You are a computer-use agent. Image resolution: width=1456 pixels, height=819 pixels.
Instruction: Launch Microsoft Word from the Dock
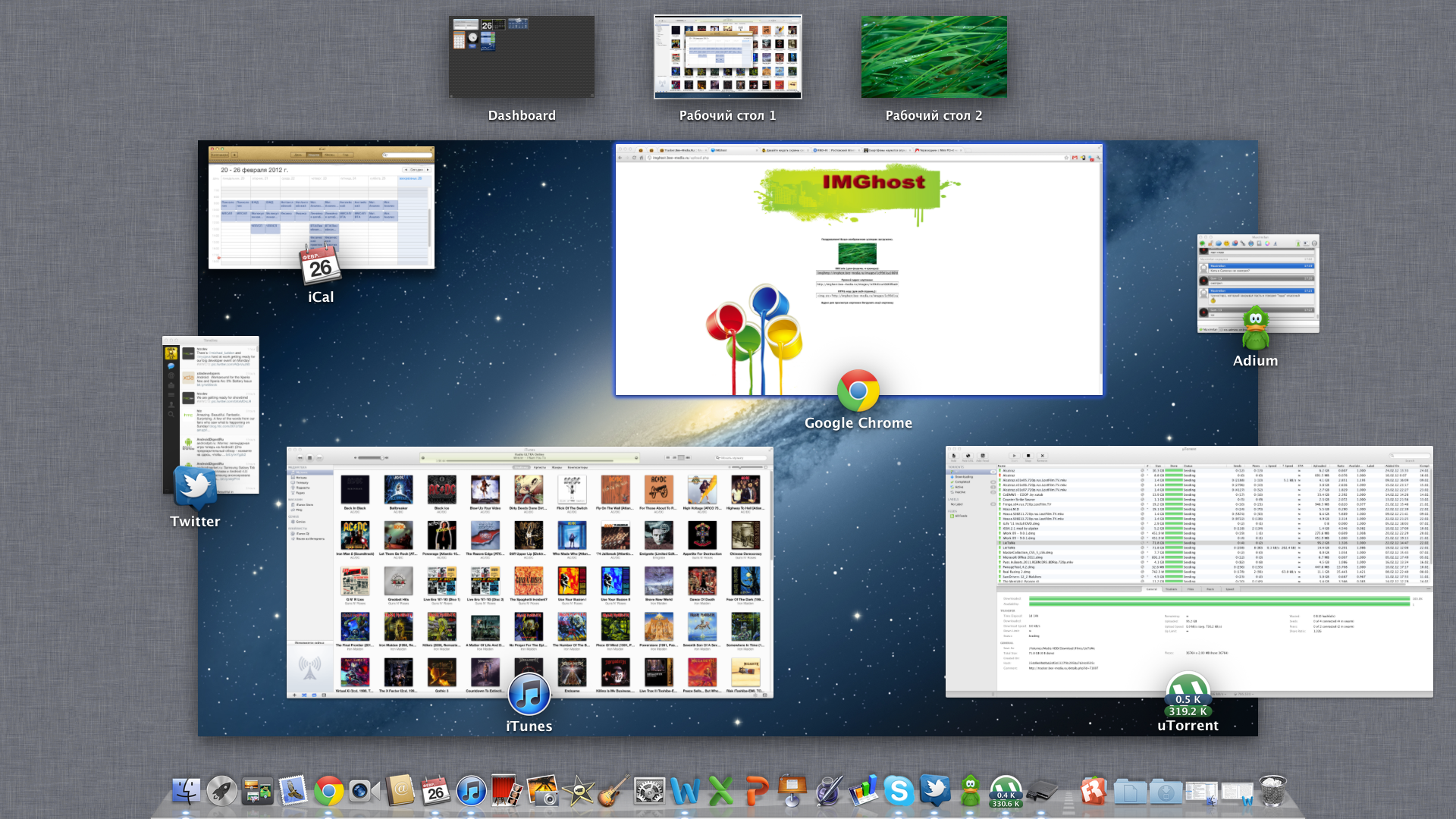click(685, 791)
